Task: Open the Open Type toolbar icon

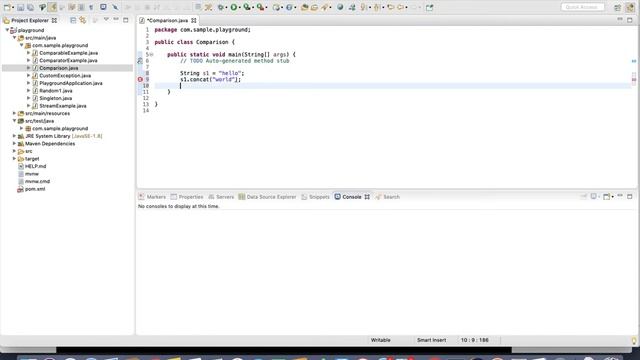Action: 304,7
